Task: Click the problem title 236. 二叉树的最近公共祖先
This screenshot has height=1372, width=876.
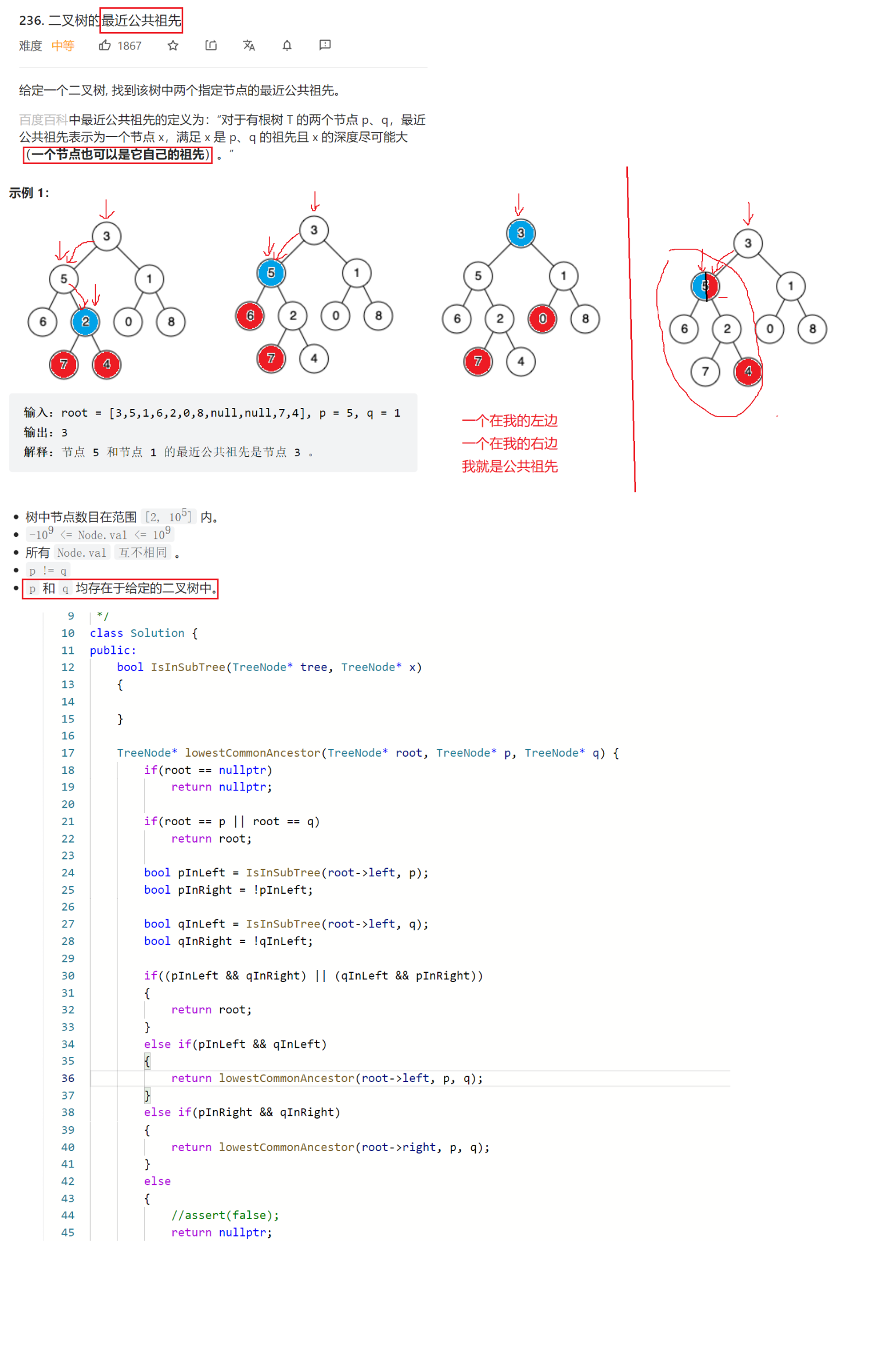Action: [x=100, y=20]
